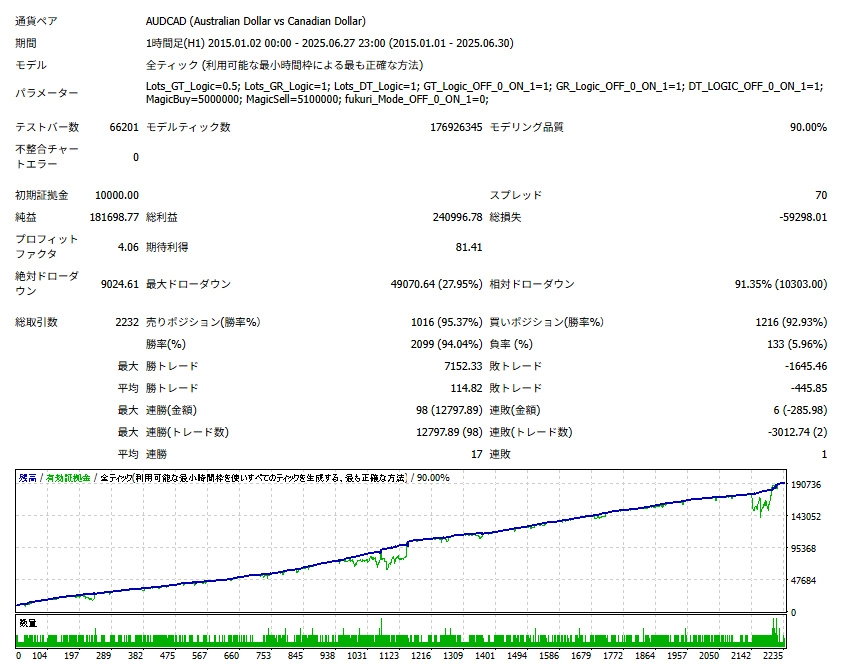
Task: Click the gross profit value 240996.78
Action: tap(458, 217)
